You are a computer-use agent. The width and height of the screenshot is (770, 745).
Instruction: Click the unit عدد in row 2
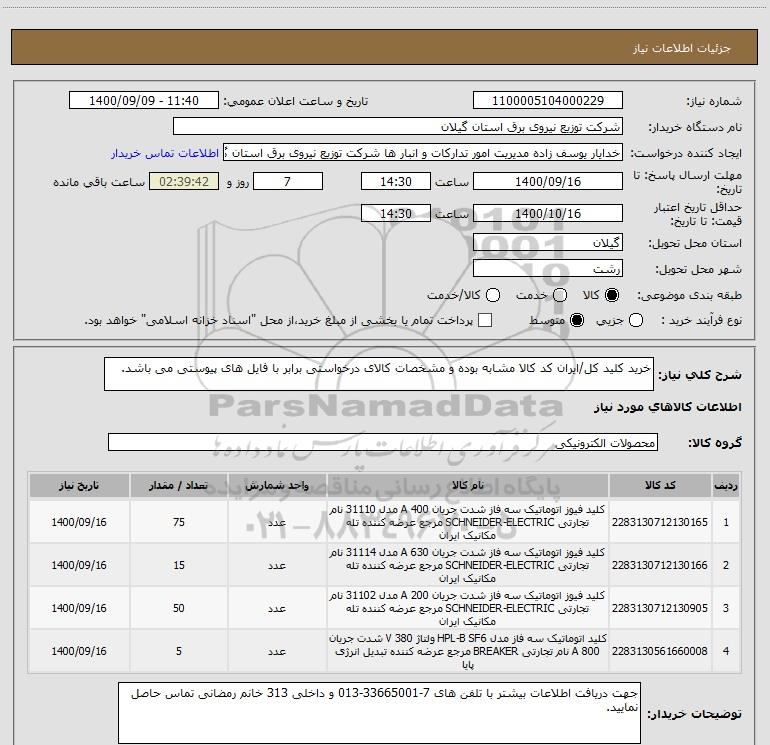click(277, 566)
